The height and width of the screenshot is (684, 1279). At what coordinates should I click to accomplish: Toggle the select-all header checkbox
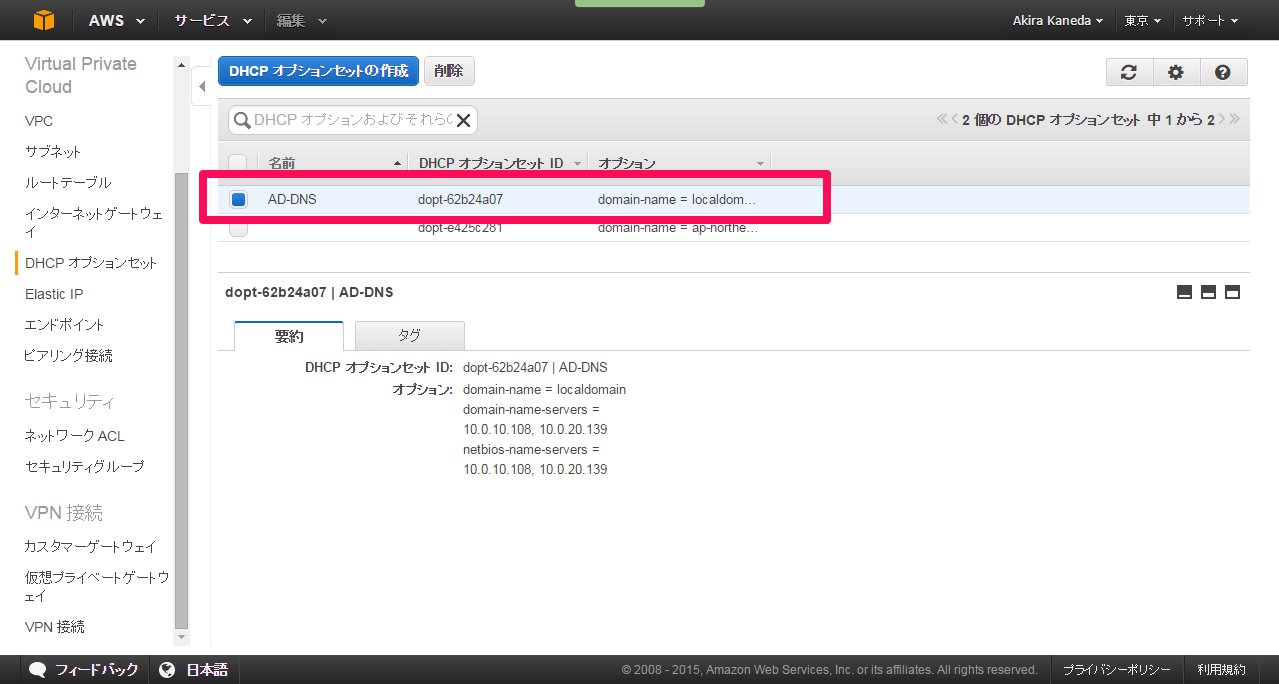click(238, 163)
